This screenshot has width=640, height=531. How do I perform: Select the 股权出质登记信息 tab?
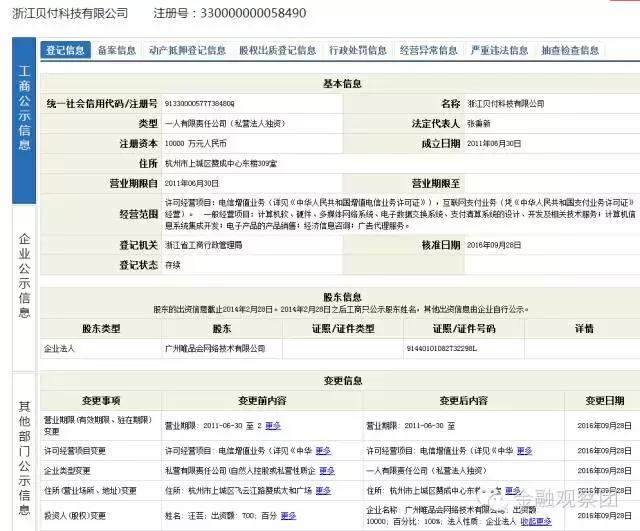278,50
